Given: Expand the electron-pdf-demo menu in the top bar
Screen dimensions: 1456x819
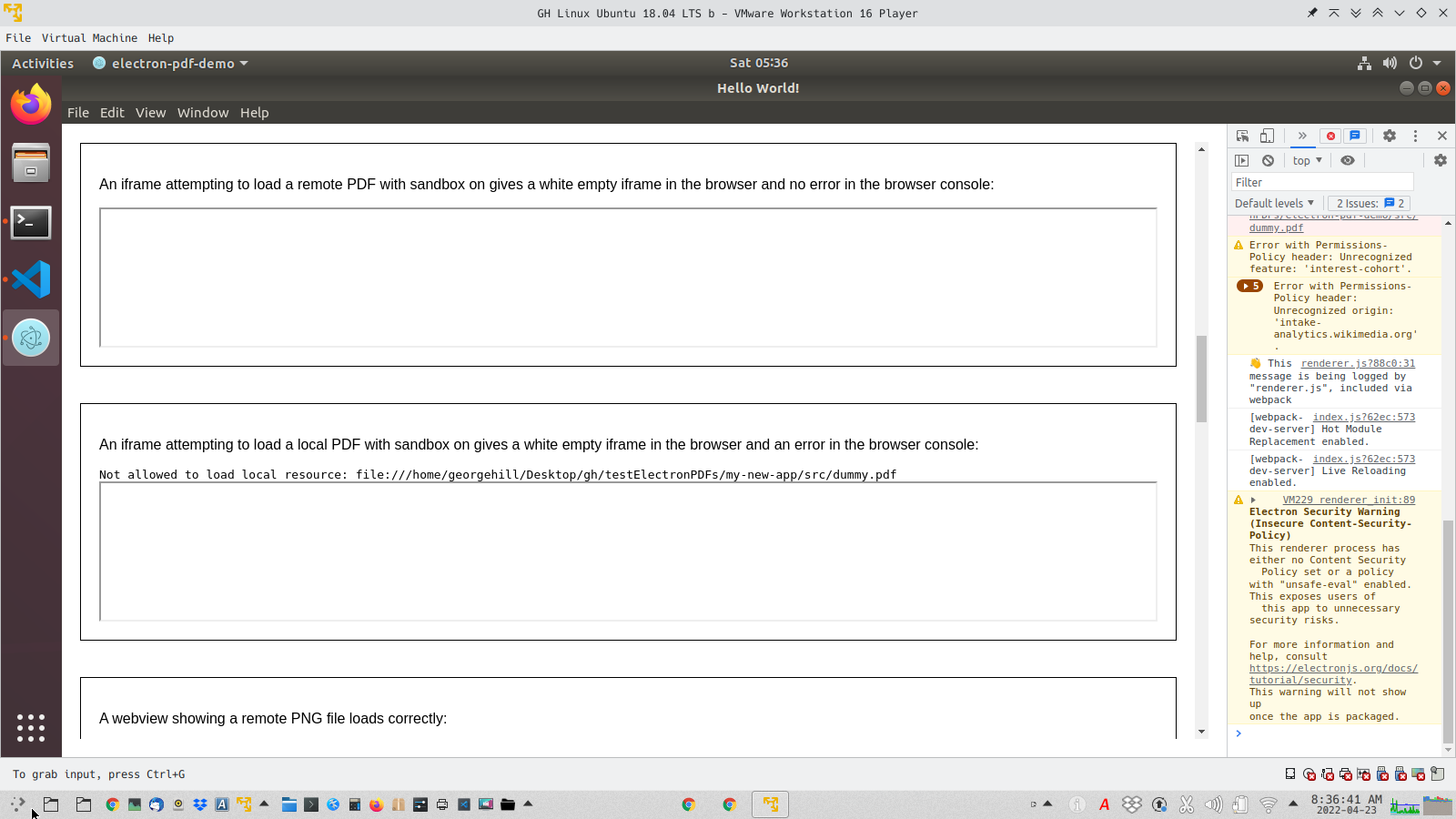Looking at the screenshot, I should [173, 63].
